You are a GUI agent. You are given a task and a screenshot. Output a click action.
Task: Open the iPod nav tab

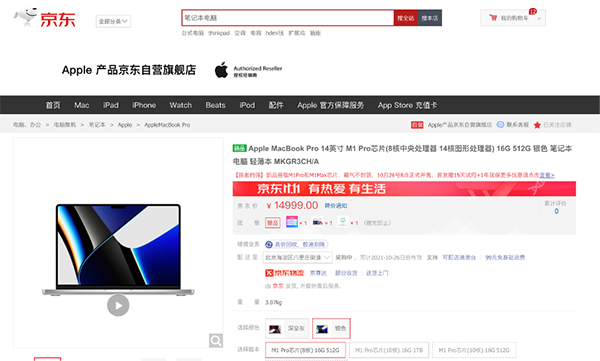[247, 105]
